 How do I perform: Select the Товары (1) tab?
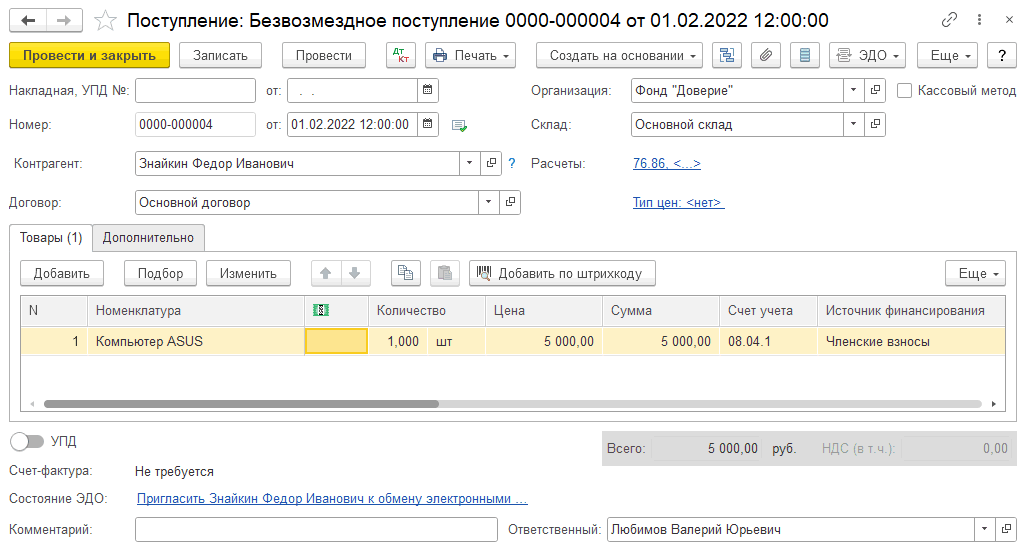pyautogui.click(x=51, y=238)
